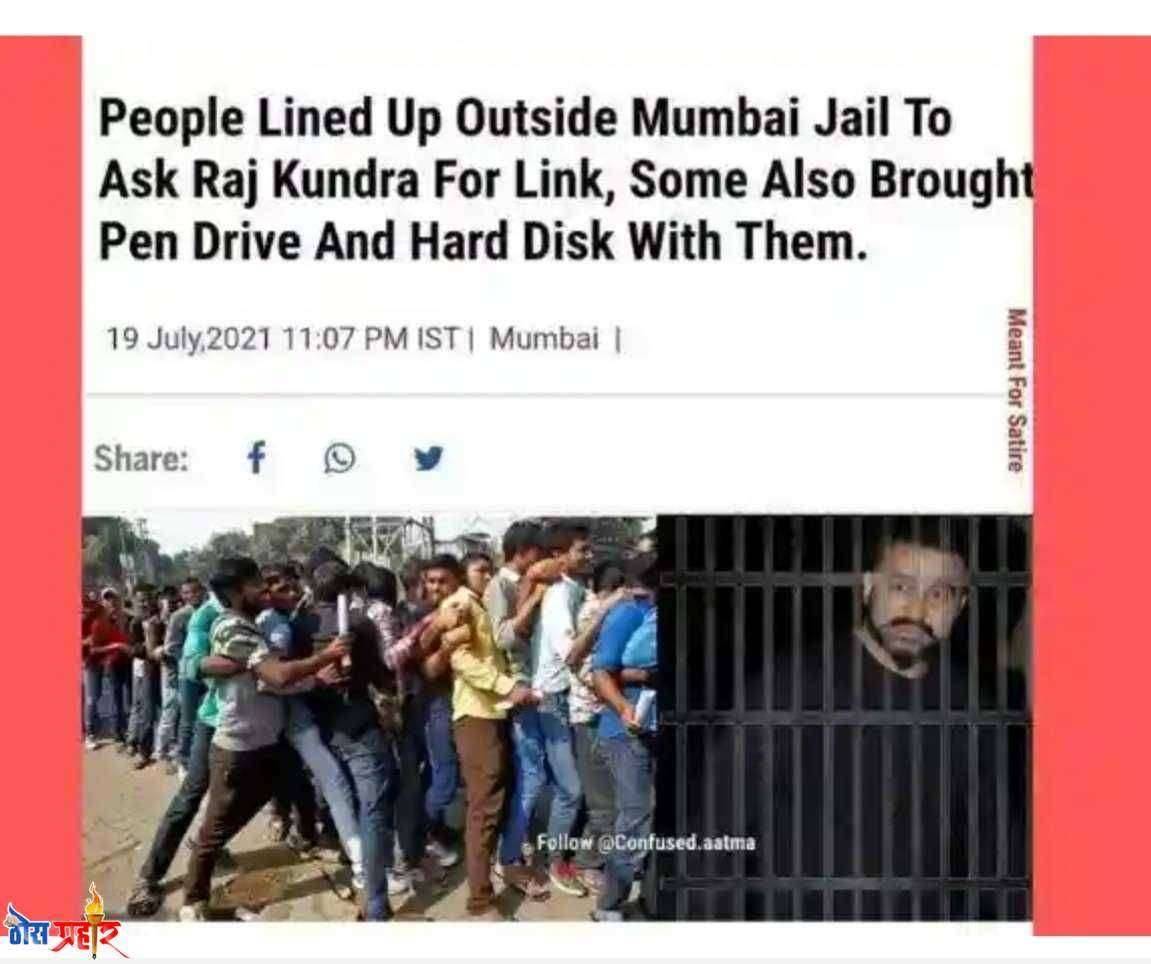Click the Hindi text watermark logo
This screenshot has width=1151, height=964.
(62, 932)
